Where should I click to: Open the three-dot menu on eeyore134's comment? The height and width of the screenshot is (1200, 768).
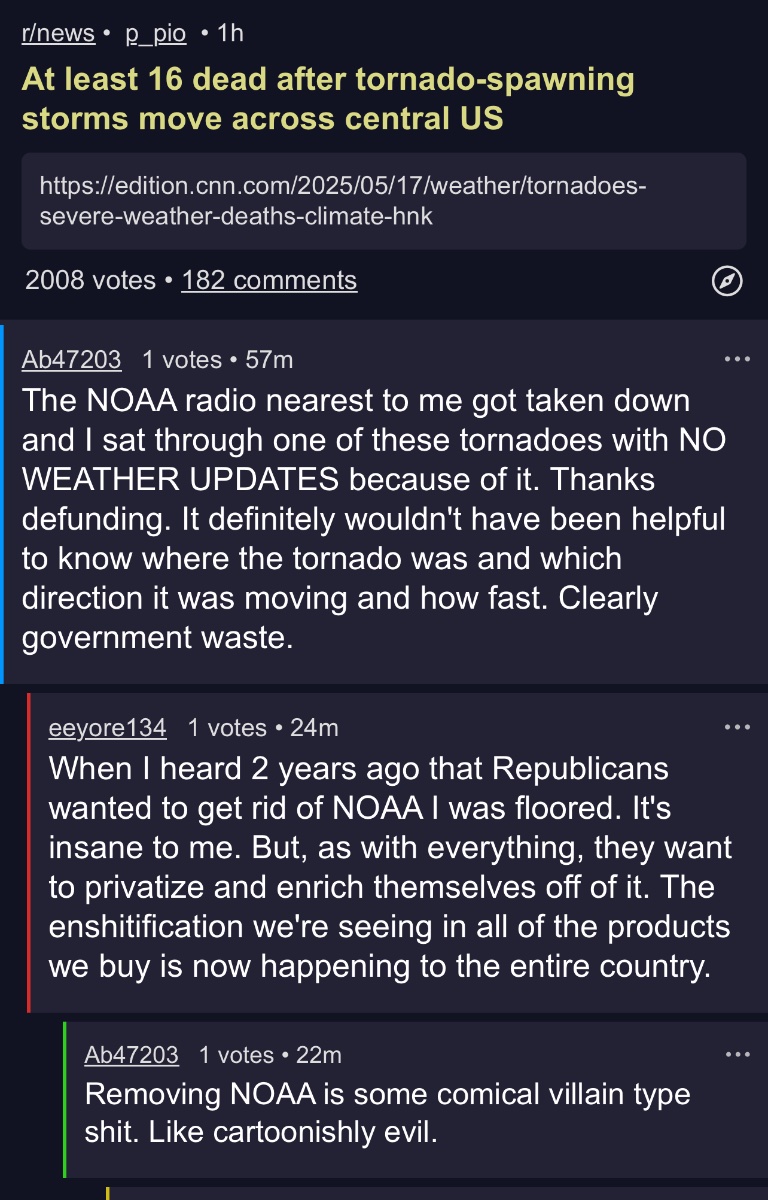coord(736,727)
